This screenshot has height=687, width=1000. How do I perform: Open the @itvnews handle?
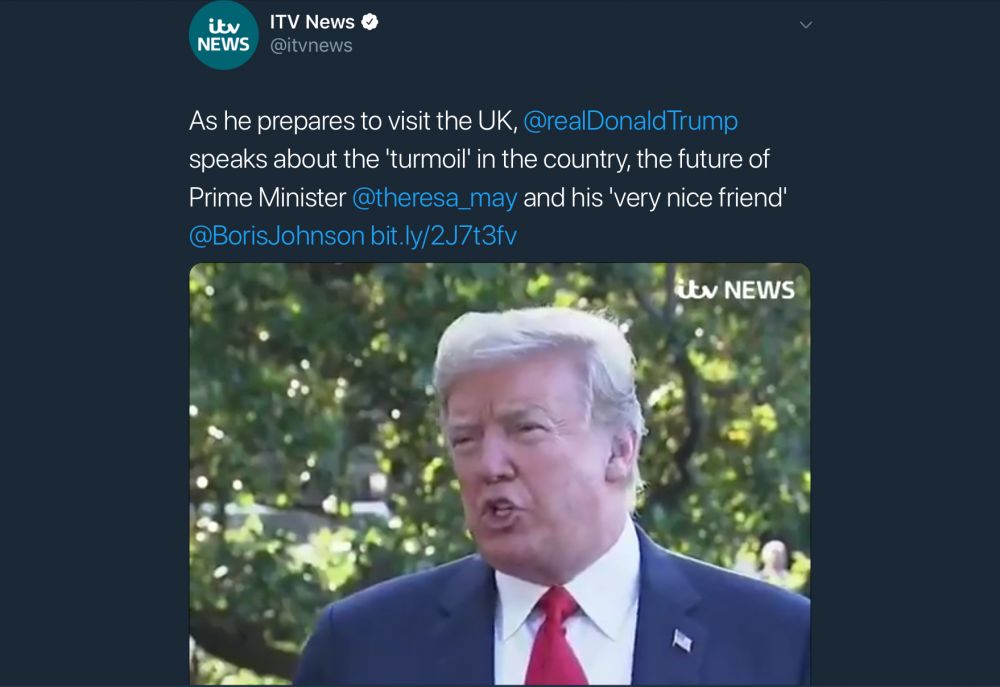pyautogui.click(x=311, y=46)
